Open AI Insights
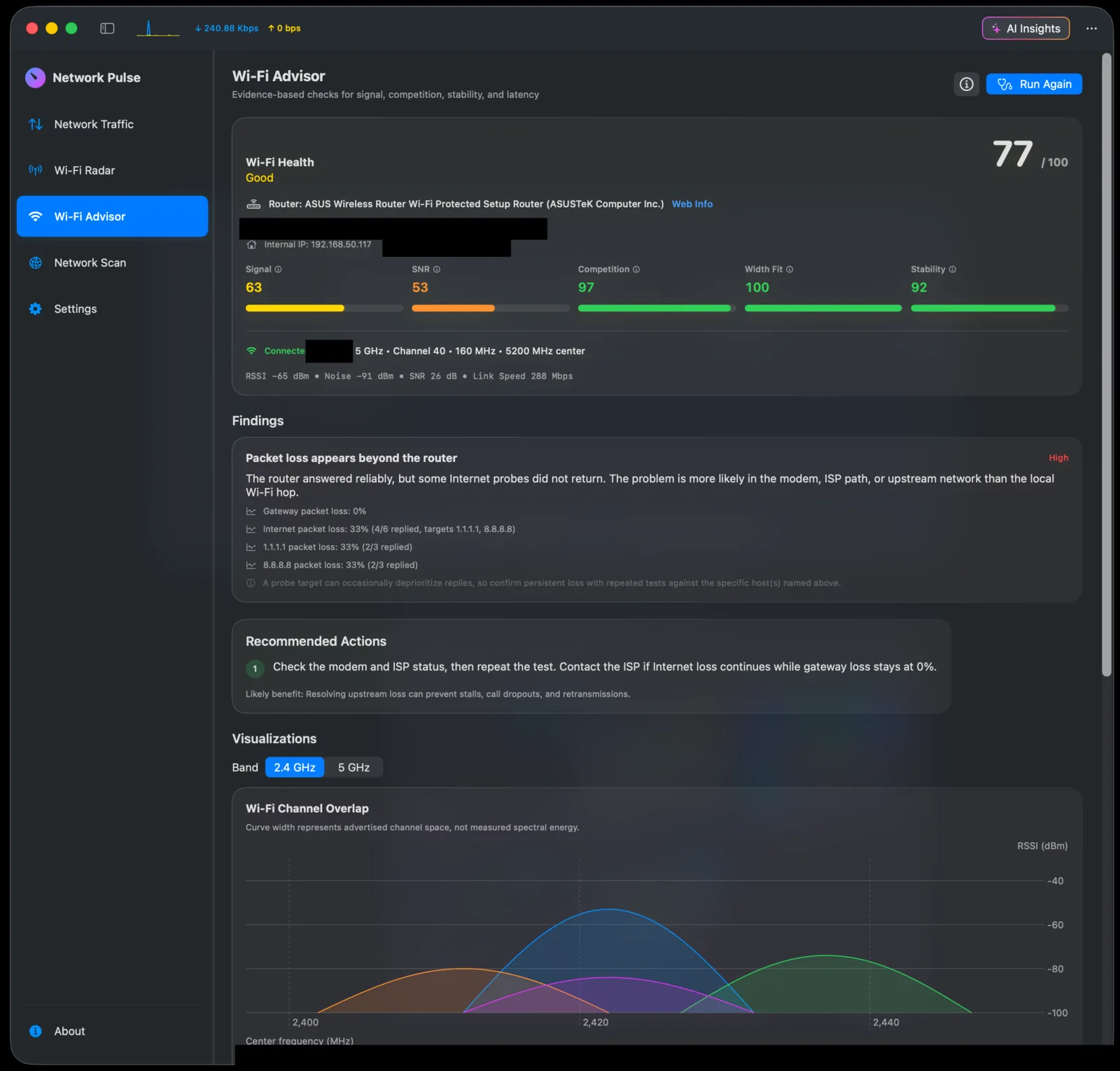Viewport: 1120px width, 1071px height. (x=1025, y=28)
